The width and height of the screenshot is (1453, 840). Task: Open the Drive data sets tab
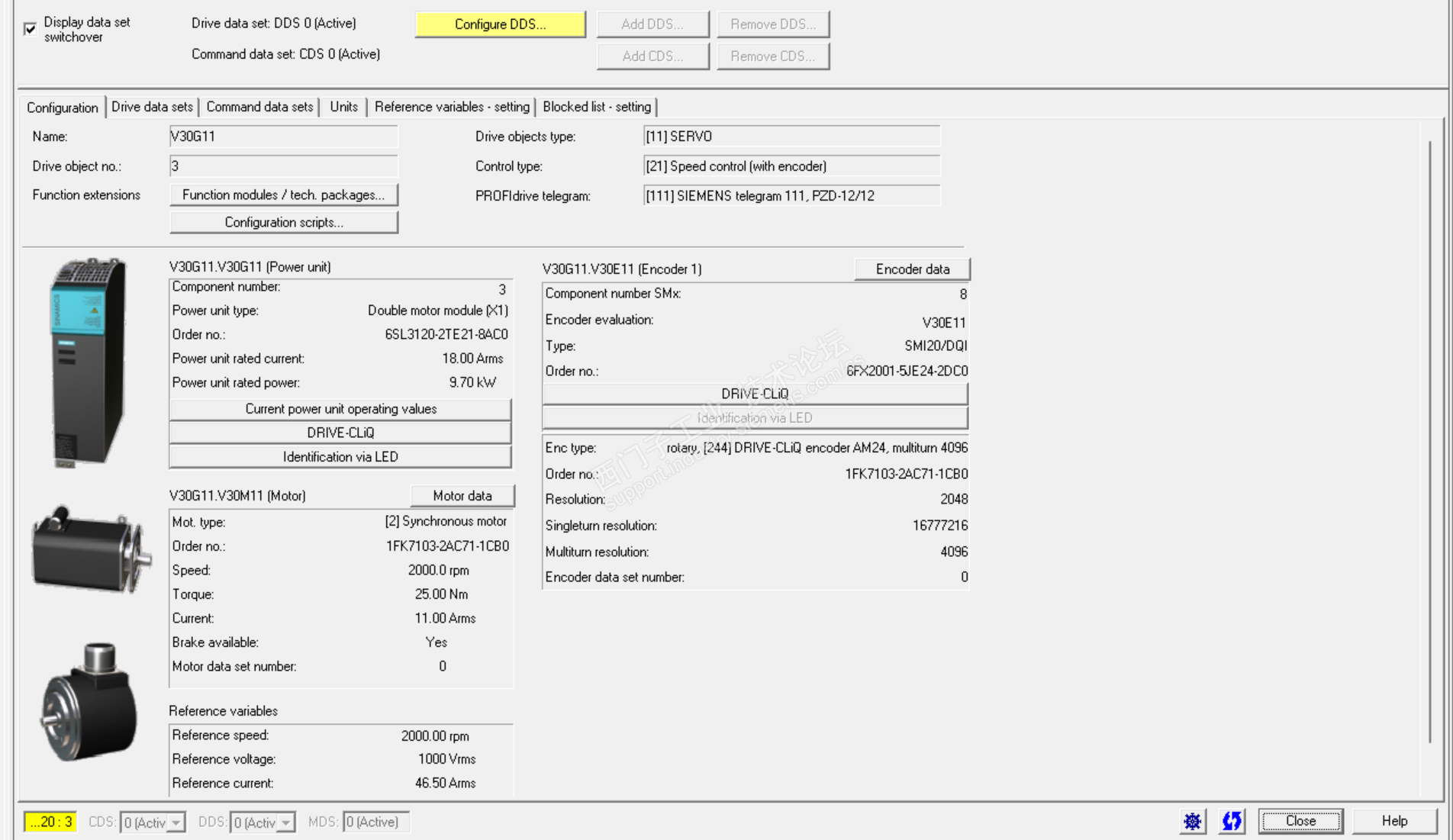(x=152, y=107)
